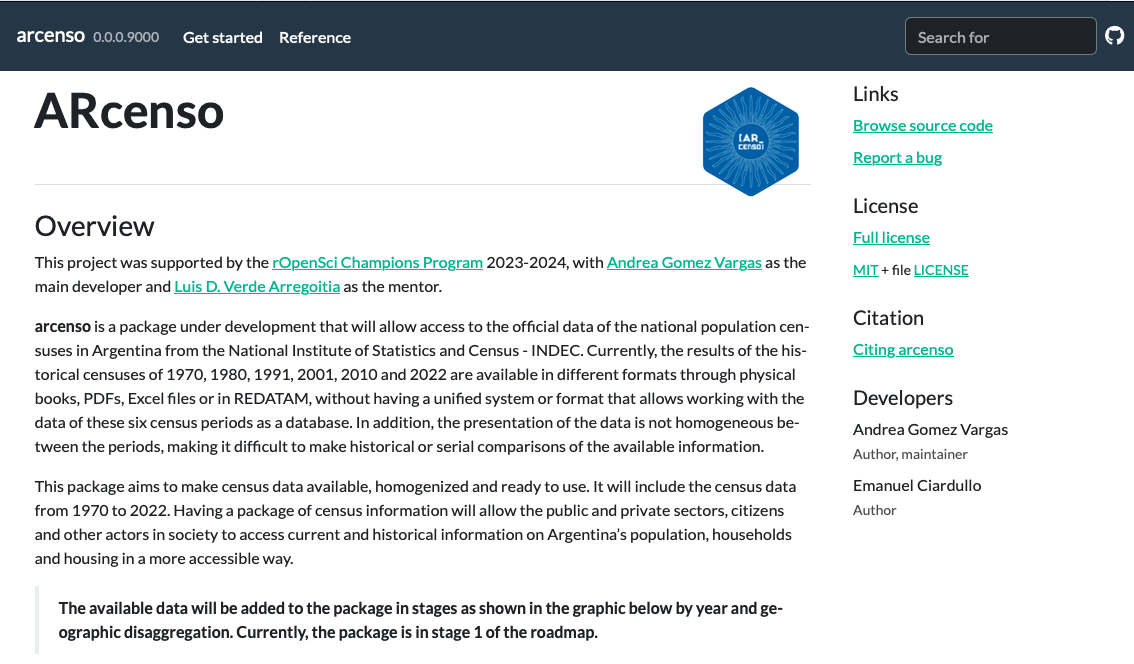Open the GitHub icon in navbar
1134x664 pixels.
(x=1114, y=36)
